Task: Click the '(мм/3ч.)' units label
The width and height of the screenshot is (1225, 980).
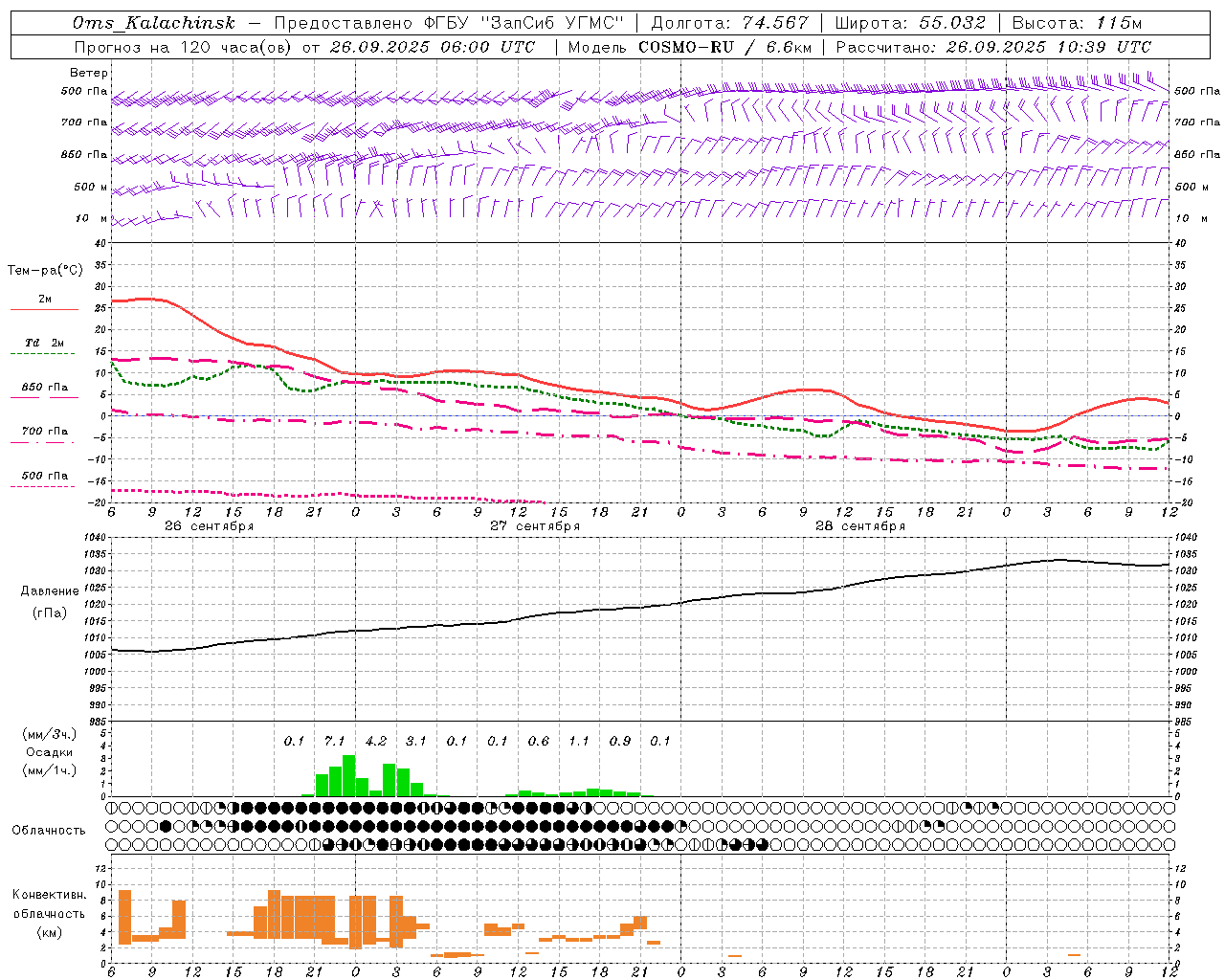Action: click(50, 734)
